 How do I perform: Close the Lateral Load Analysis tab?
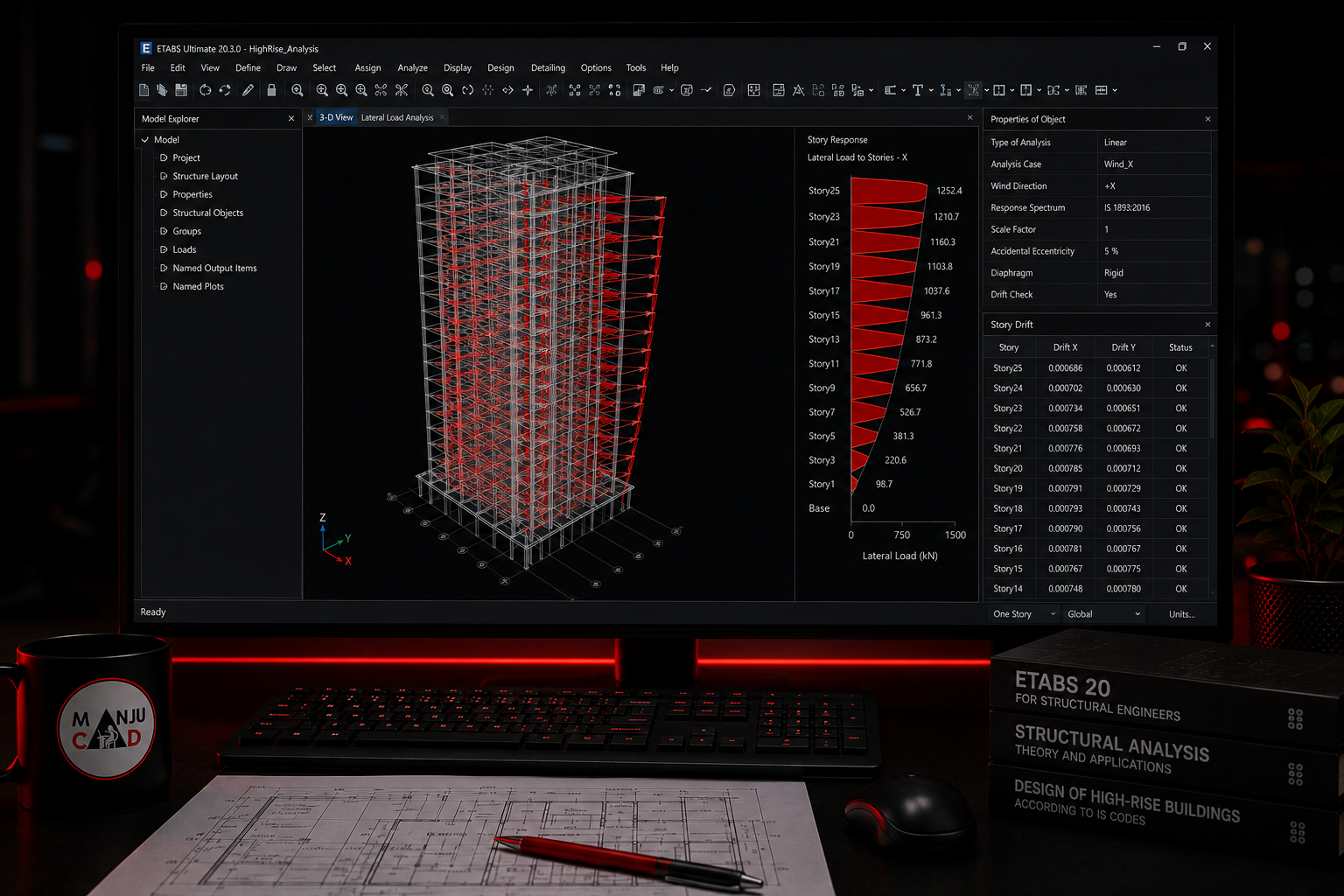coord(443,117)
